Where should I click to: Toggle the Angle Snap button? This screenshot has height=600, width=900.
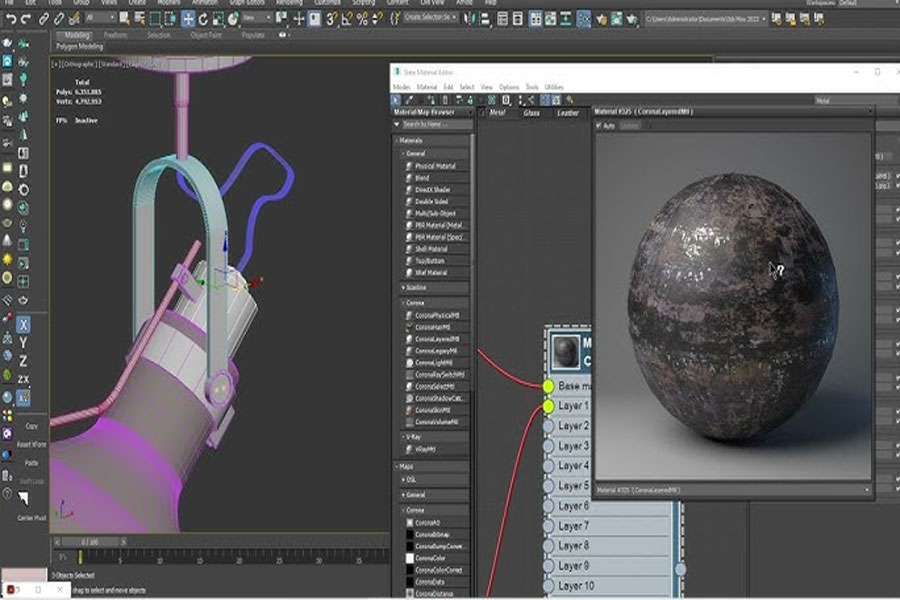347,19
